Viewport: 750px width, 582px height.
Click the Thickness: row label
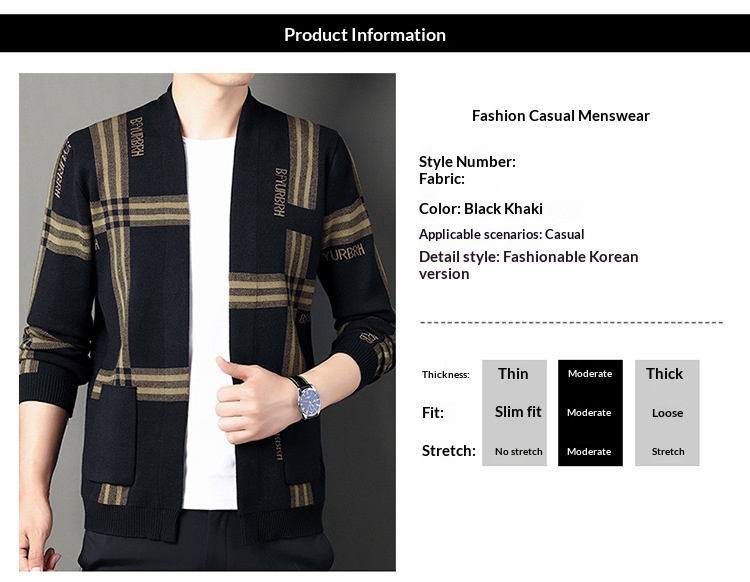(445, 375)
